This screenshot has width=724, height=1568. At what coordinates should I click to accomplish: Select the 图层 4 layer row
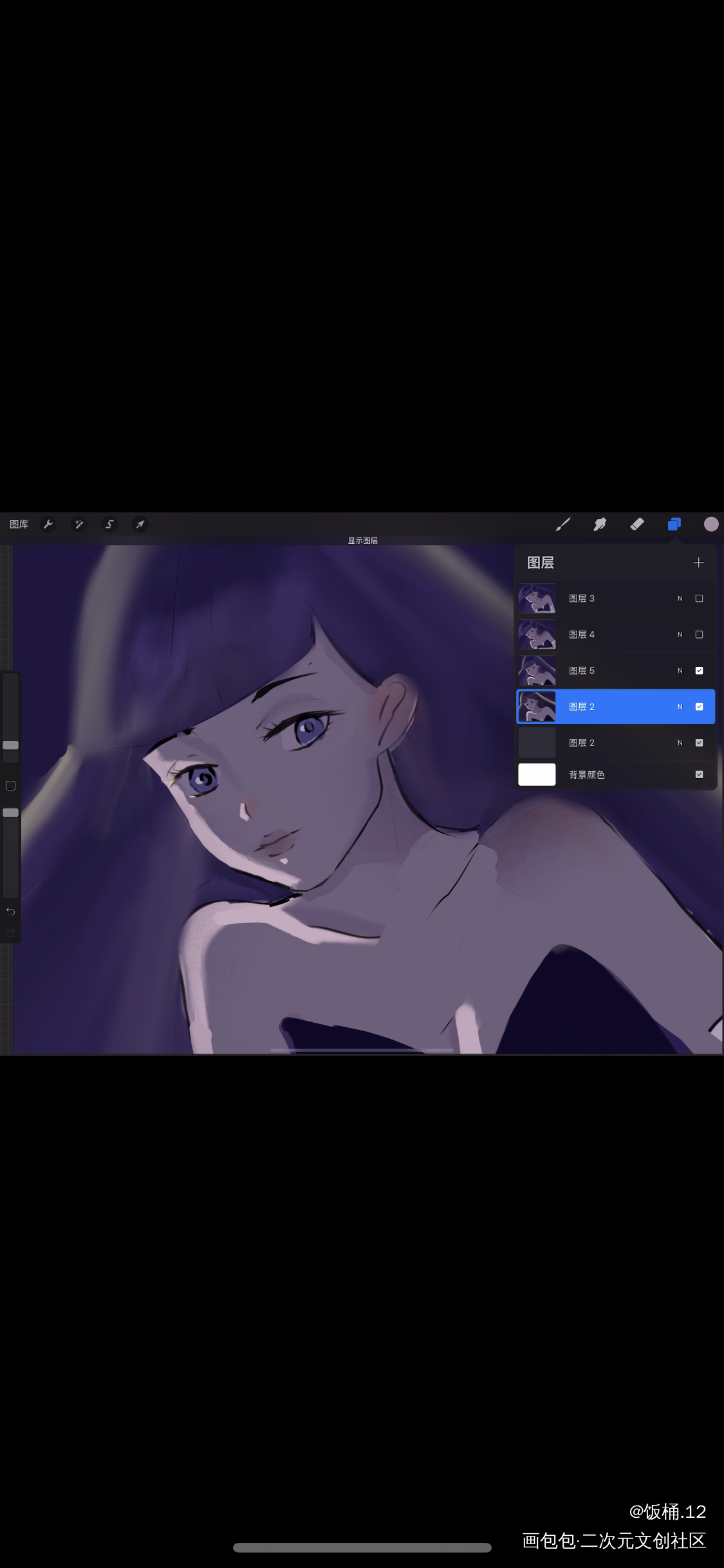point(611,635)
